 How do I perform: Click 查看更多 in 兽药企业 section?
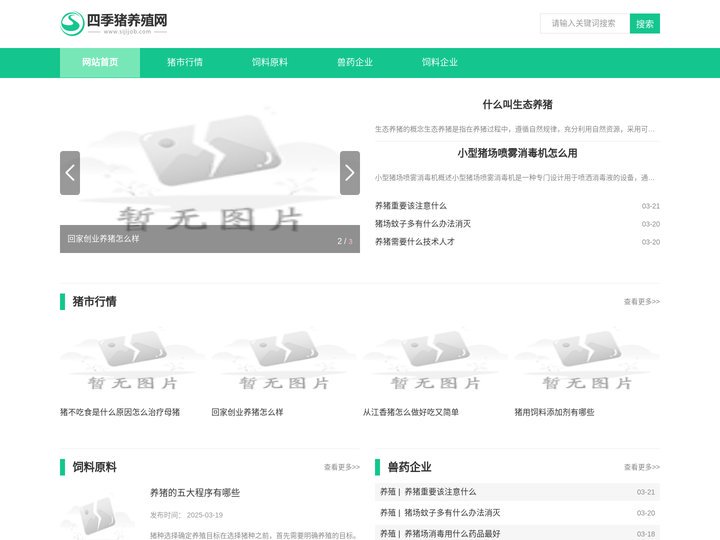641,467
